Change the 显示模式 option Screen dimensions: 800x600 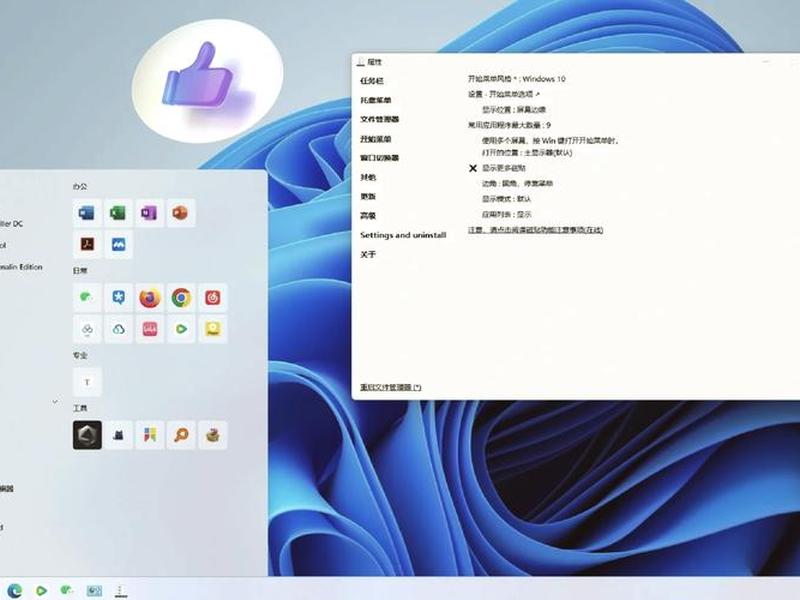(x=507, y=198)
